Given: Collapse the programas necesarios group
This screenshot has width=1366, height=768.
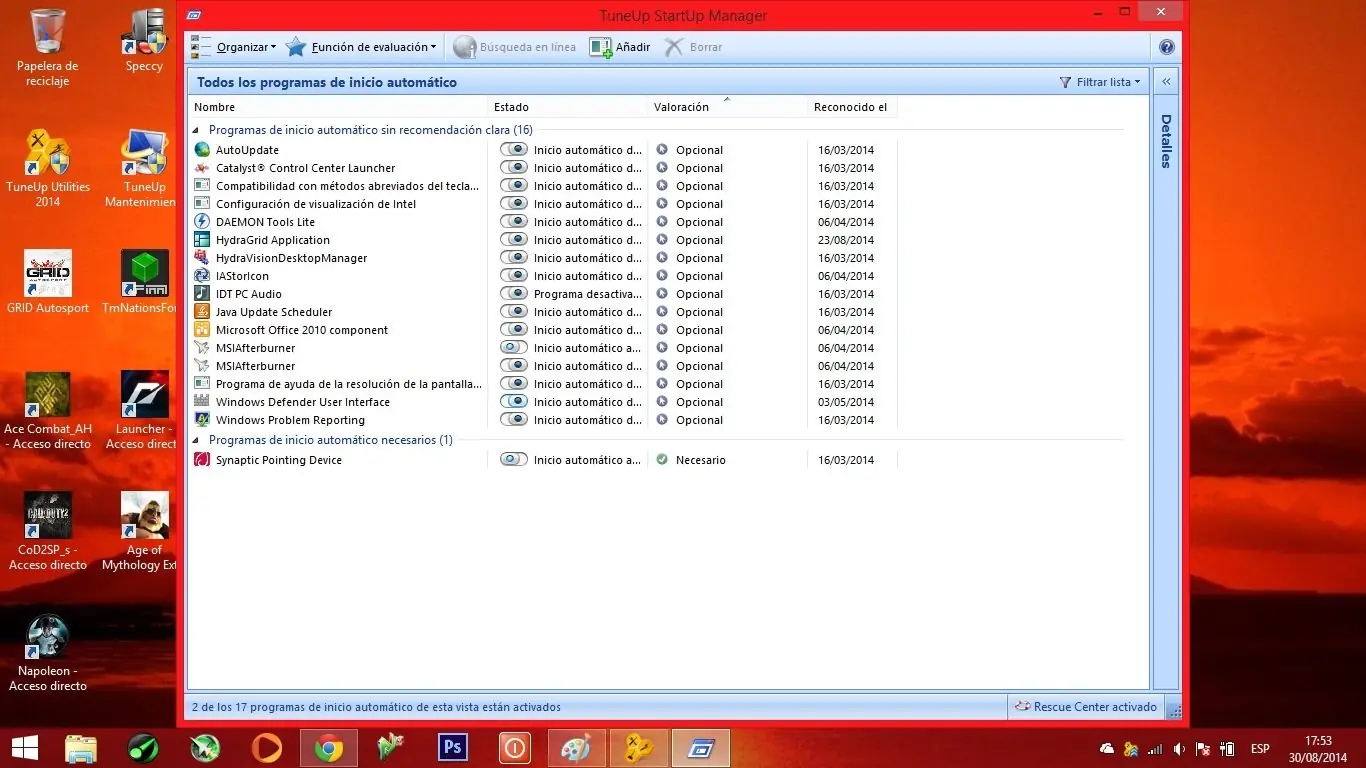Looking at the screenshot, I should click(x=196, y=440).
